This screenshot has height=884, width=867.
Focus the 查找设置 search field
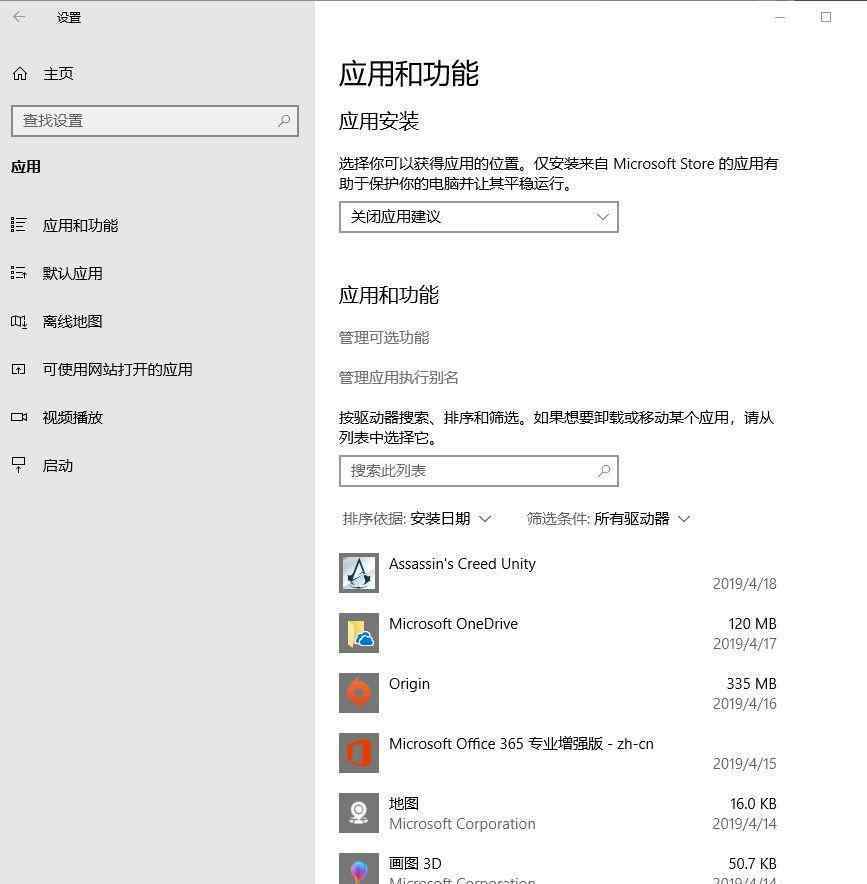(154, 121)
